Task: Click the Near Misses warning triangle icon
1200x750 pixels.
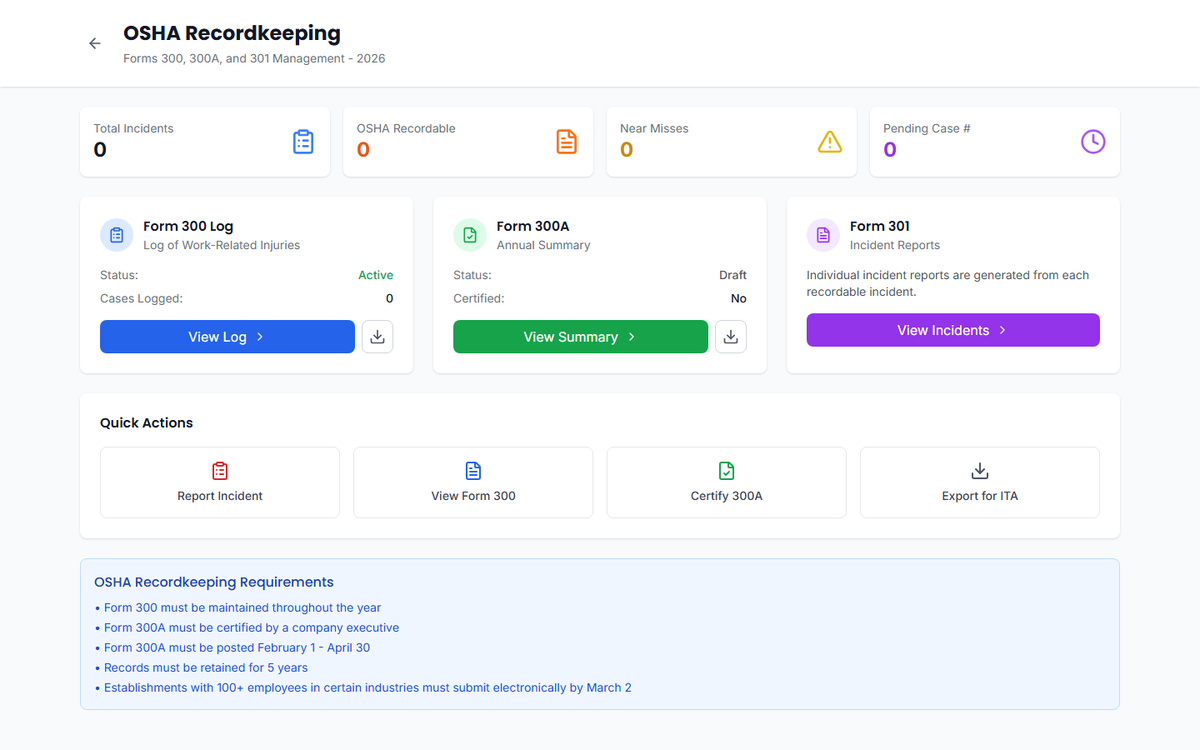Action: 830,142
